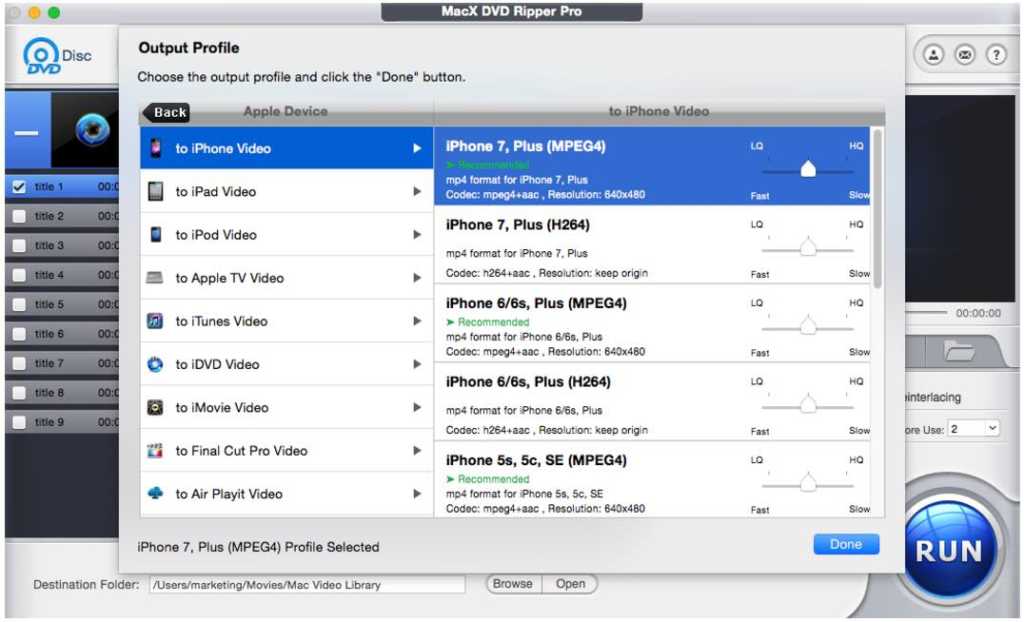Click the contact email envelope icon

963,55
